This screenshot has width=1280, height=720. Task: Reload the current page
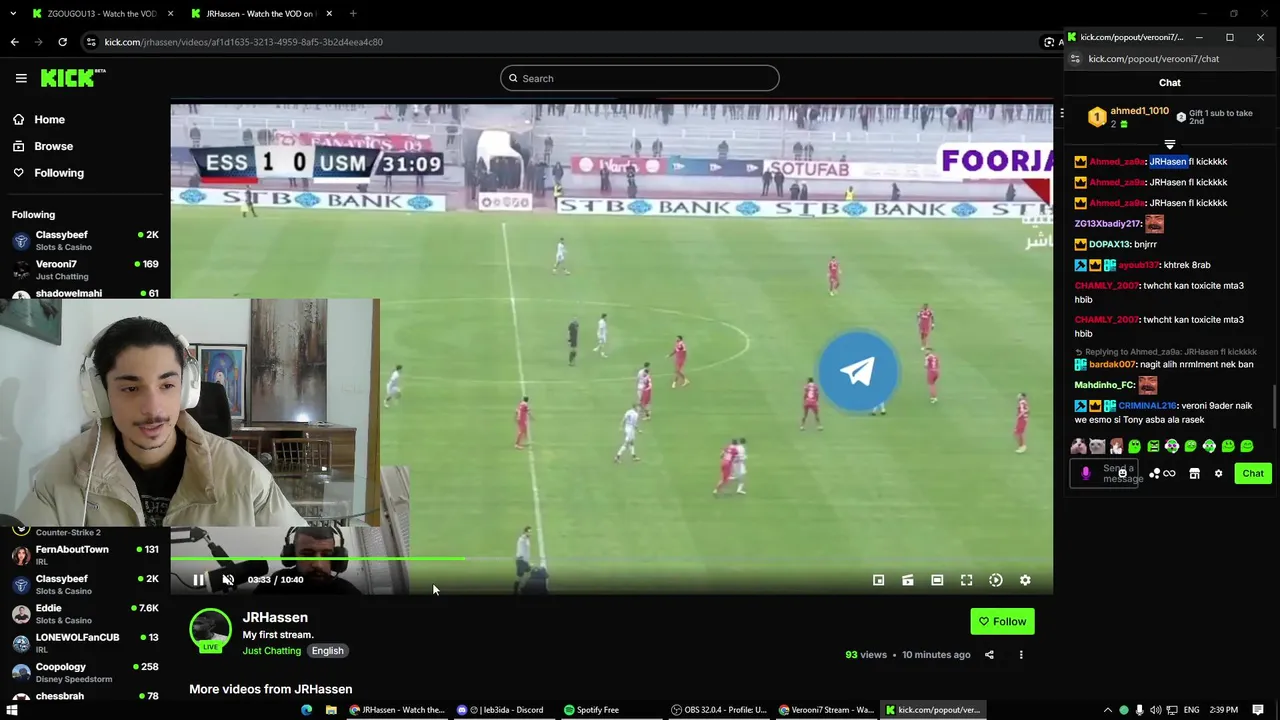pyautogui.click(x=62, y=42)
